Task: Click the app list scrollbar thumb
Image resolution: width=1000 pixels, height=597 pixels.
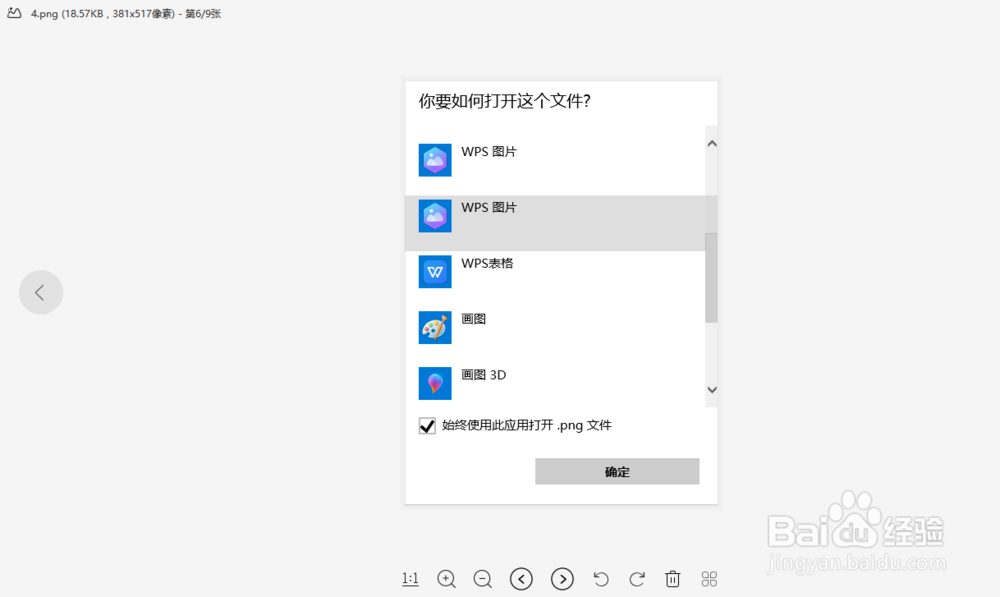Action: point(711,278)
